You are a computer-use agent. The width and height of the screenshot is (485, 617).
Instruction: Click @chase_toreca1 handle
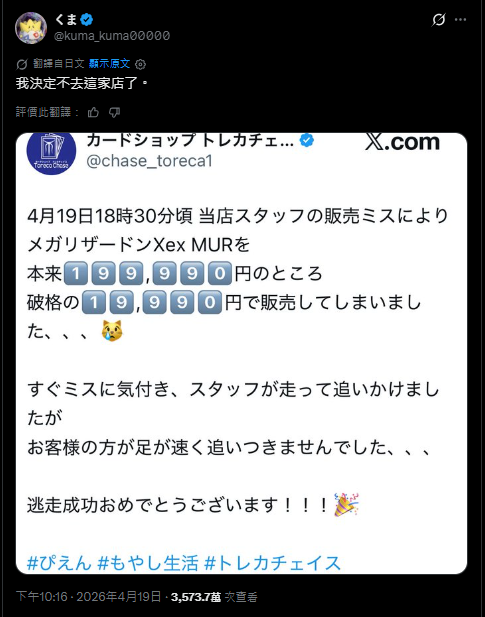tap(149, 161)
